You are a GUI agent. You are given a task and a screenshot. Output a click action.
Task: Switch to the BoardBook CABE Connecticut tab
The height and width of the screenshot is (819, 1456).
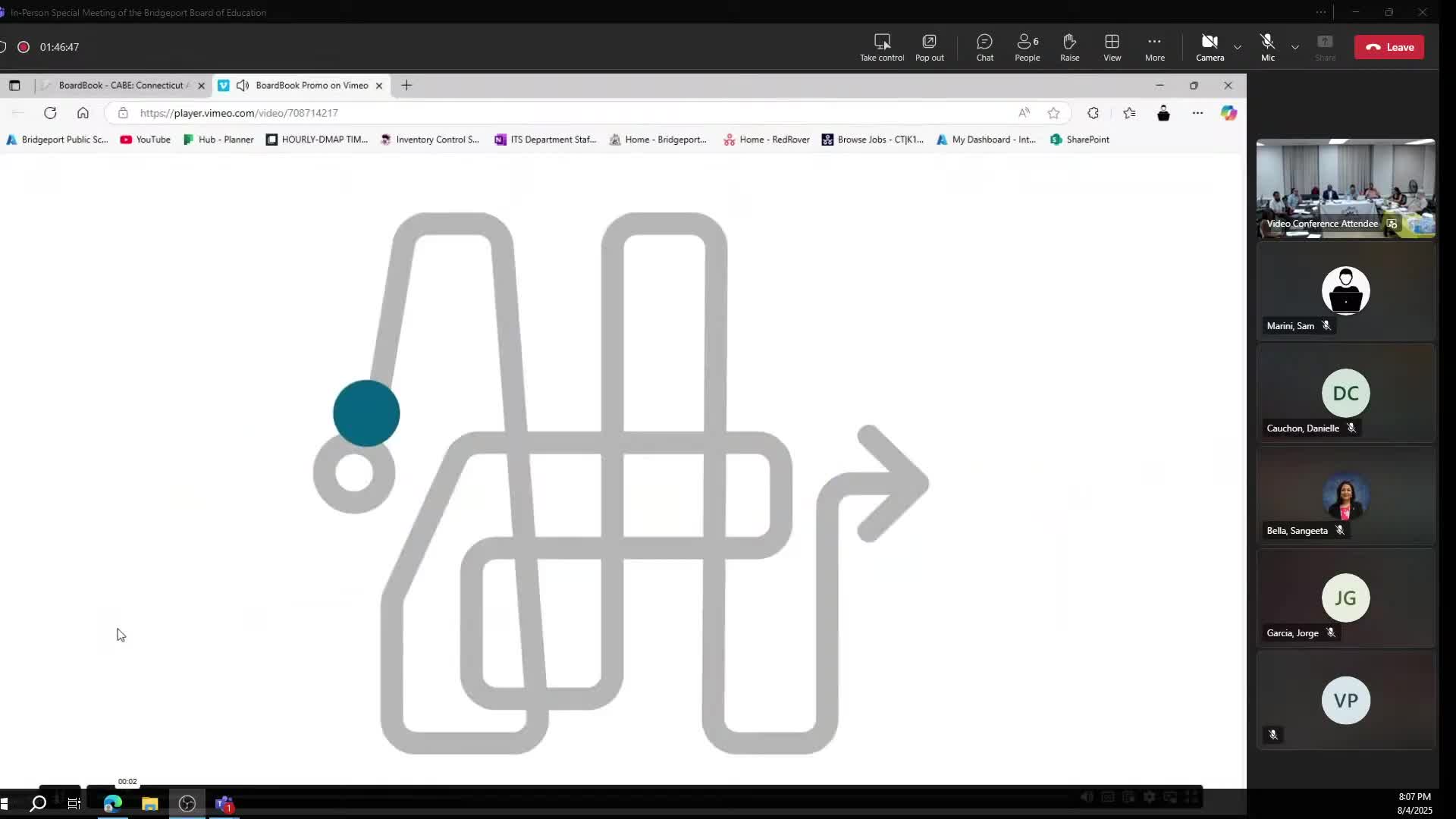point(121,85)
